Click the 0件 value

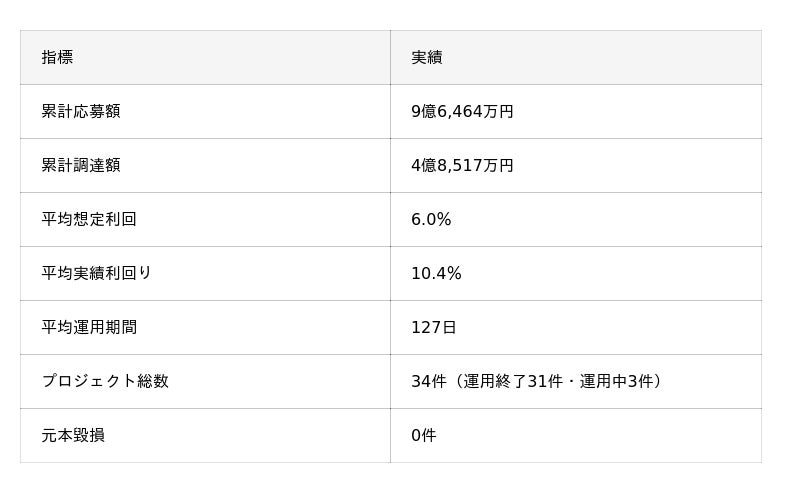424,435
